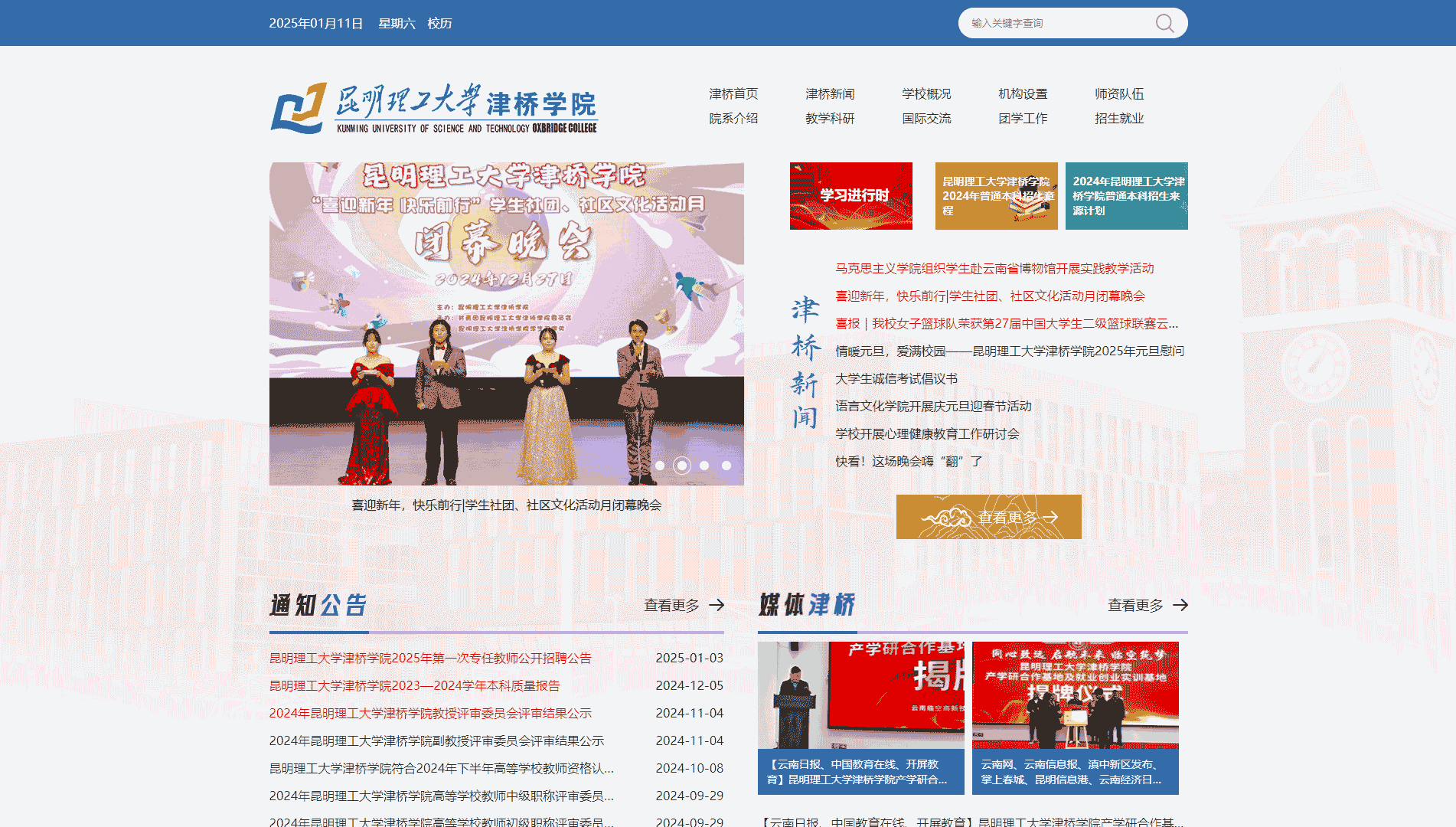Open notice 教授评审委员会评审结果公示
Viewport: 1456px width, 827px height.
tap(430, 714)
